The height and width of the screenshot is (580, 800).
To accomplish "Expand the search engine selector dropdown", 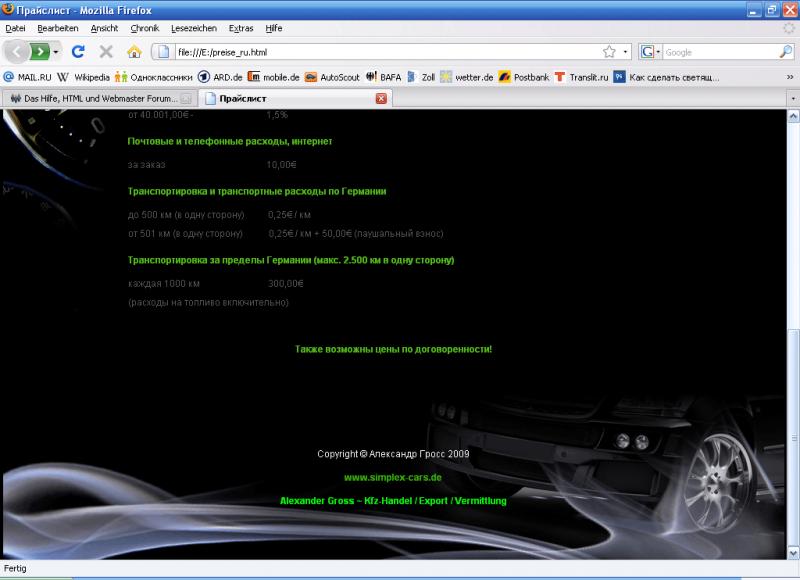I will pyautogui.click(x=651, y=52).
